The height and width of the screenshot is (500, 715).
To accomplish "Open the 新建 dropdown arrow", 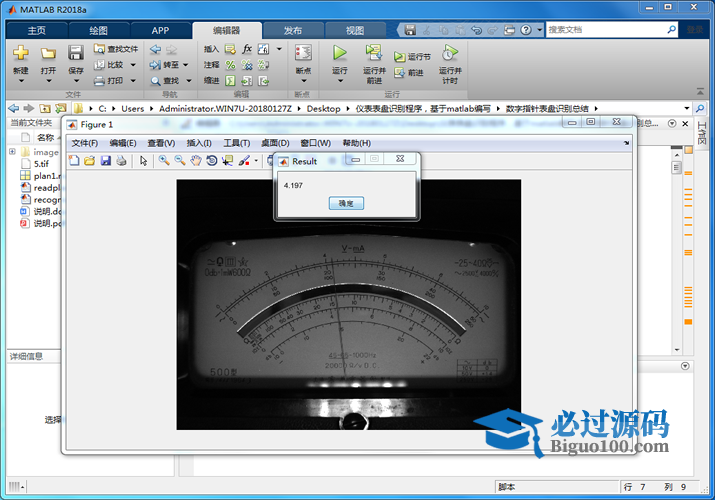I will (21, 81).
